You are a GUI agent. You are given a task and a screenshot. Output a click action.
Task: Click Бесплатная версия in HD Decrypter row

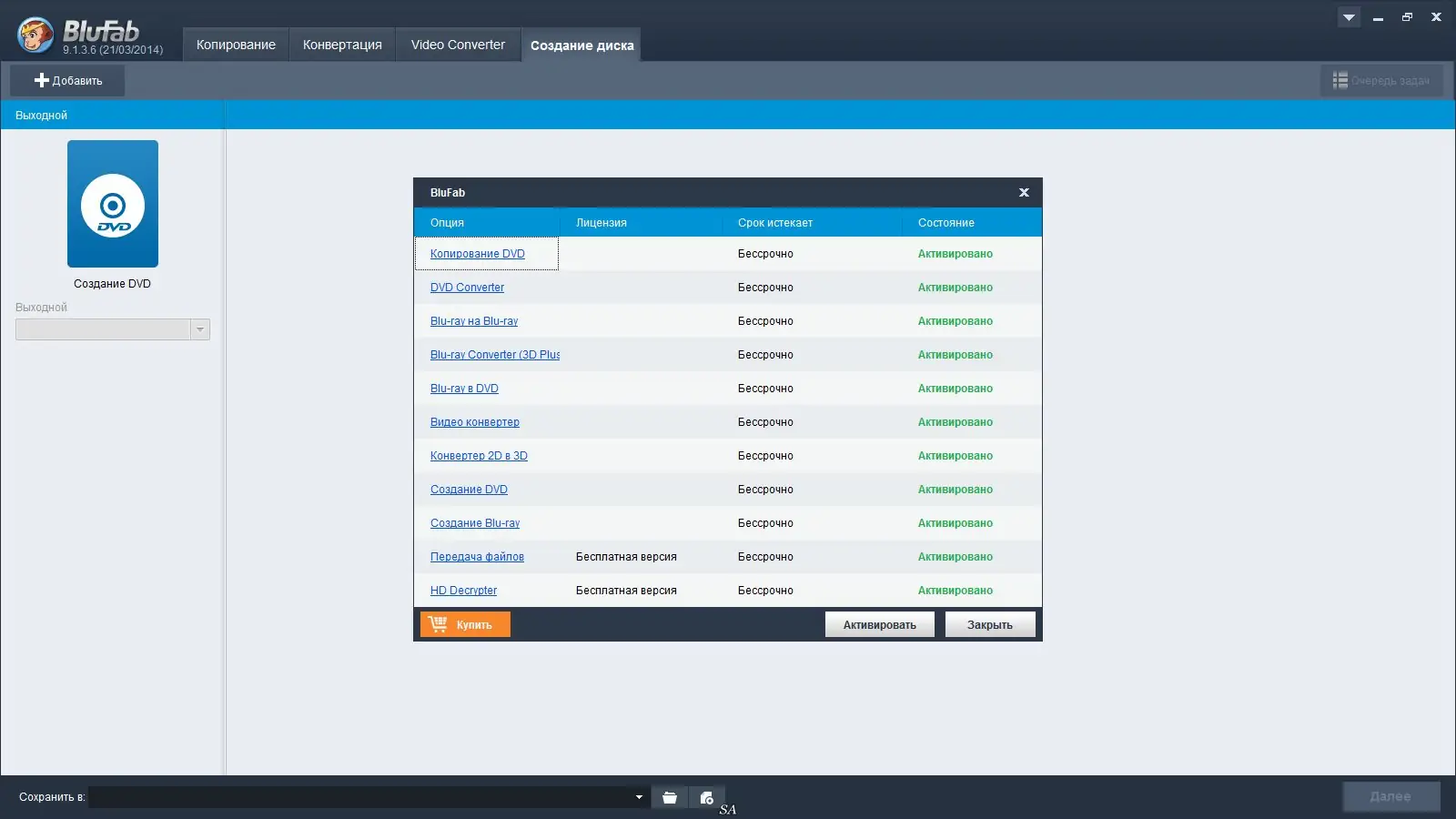[x=626, y=591]
